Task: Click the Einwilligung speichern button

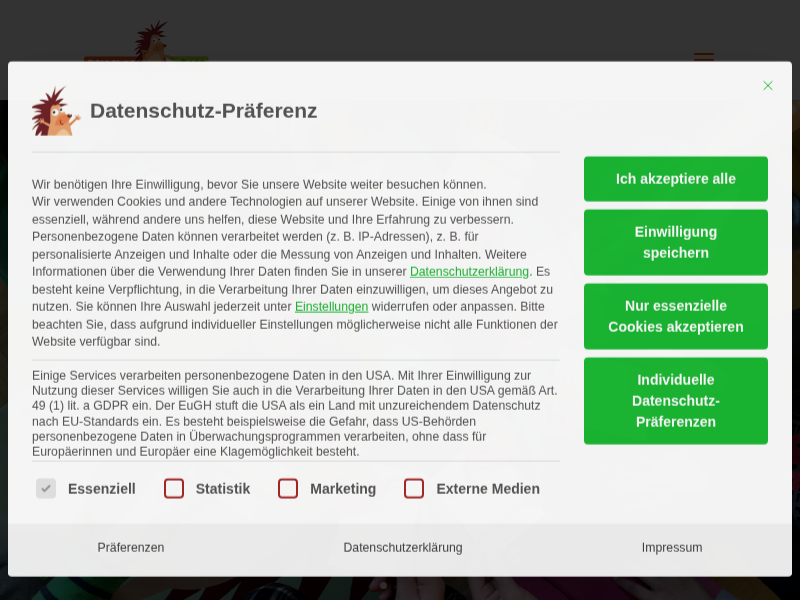Action: [x=676, y=242]
